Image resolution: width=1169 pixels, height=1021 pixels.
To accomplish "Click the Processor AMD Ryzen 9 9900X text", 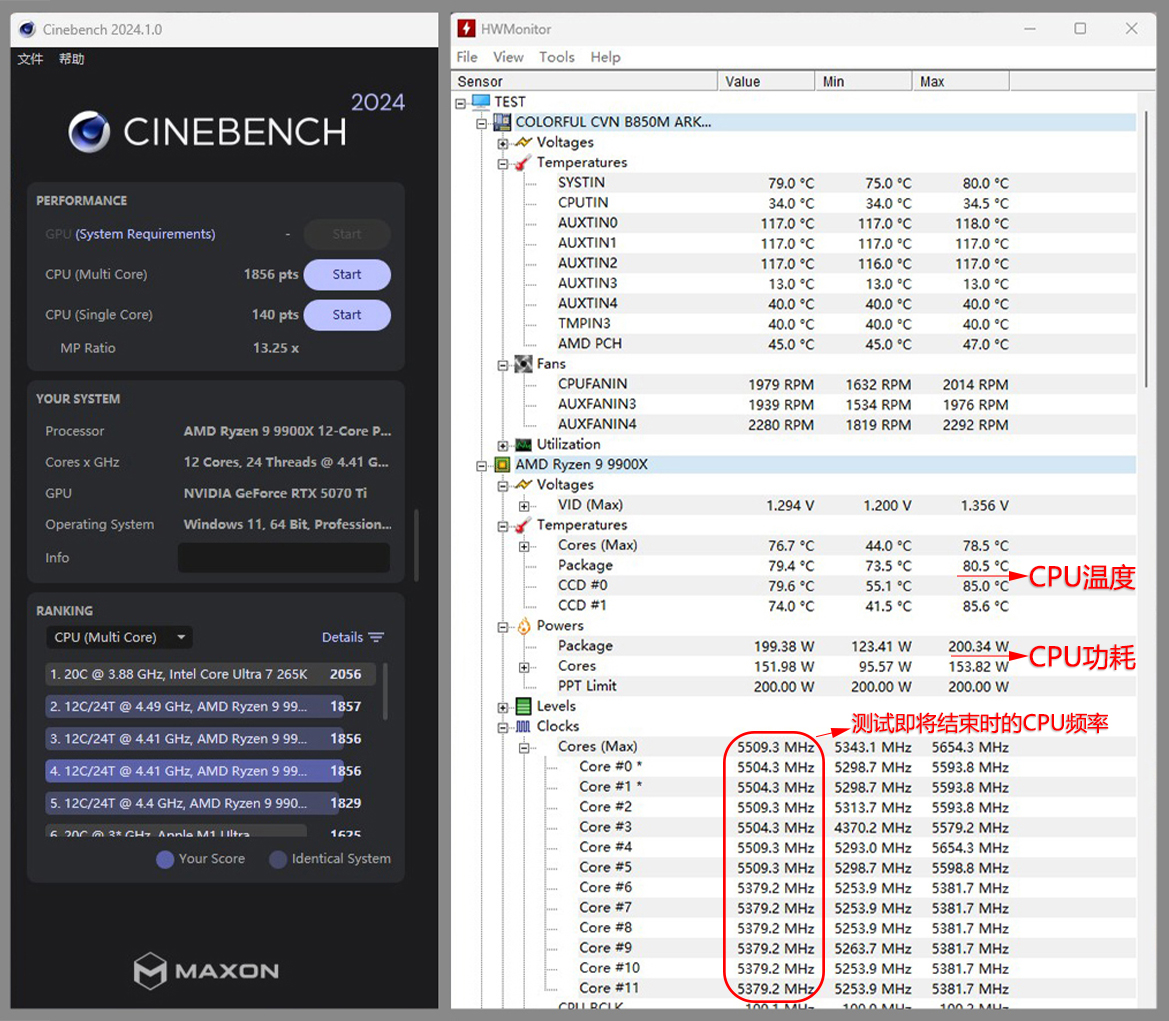I will point(287,431).
